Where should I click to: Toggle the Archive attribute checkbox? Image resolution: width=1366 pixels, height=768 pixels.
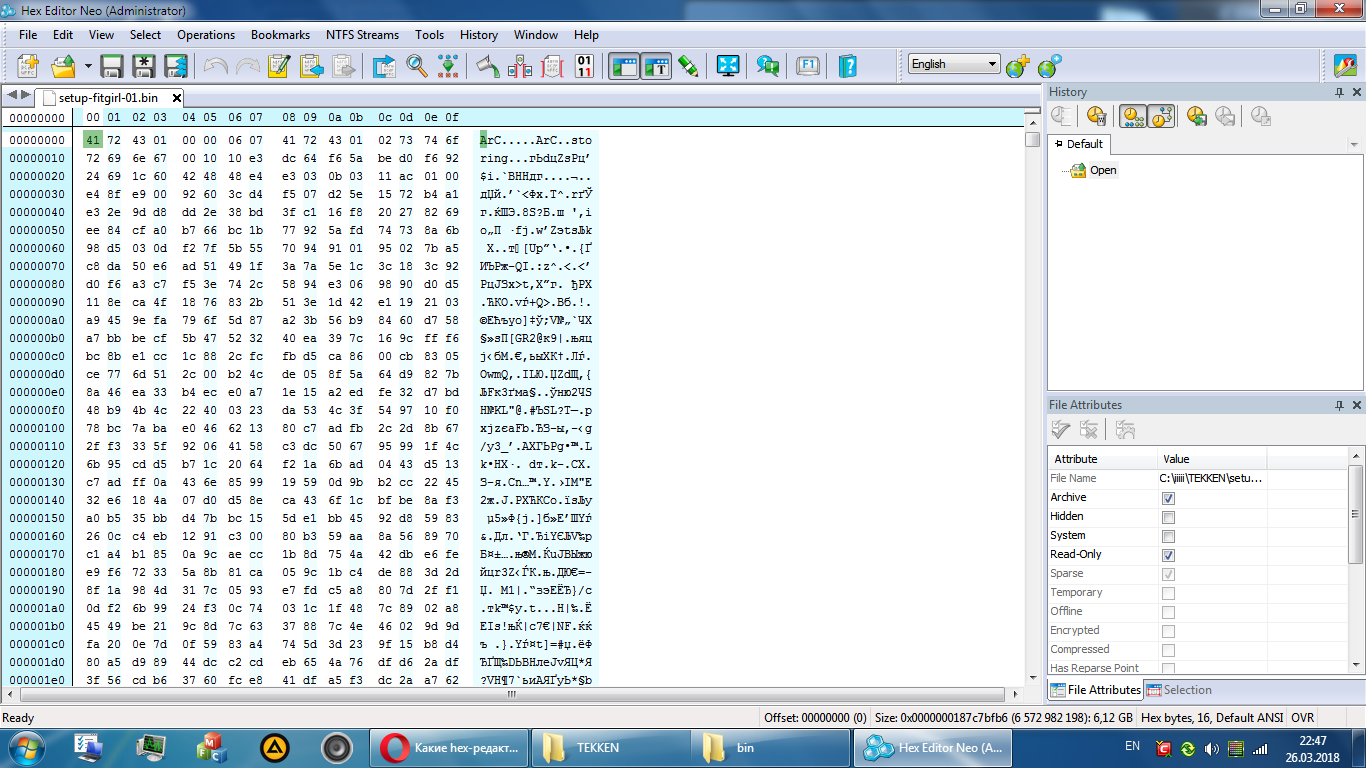(1168, 498)
